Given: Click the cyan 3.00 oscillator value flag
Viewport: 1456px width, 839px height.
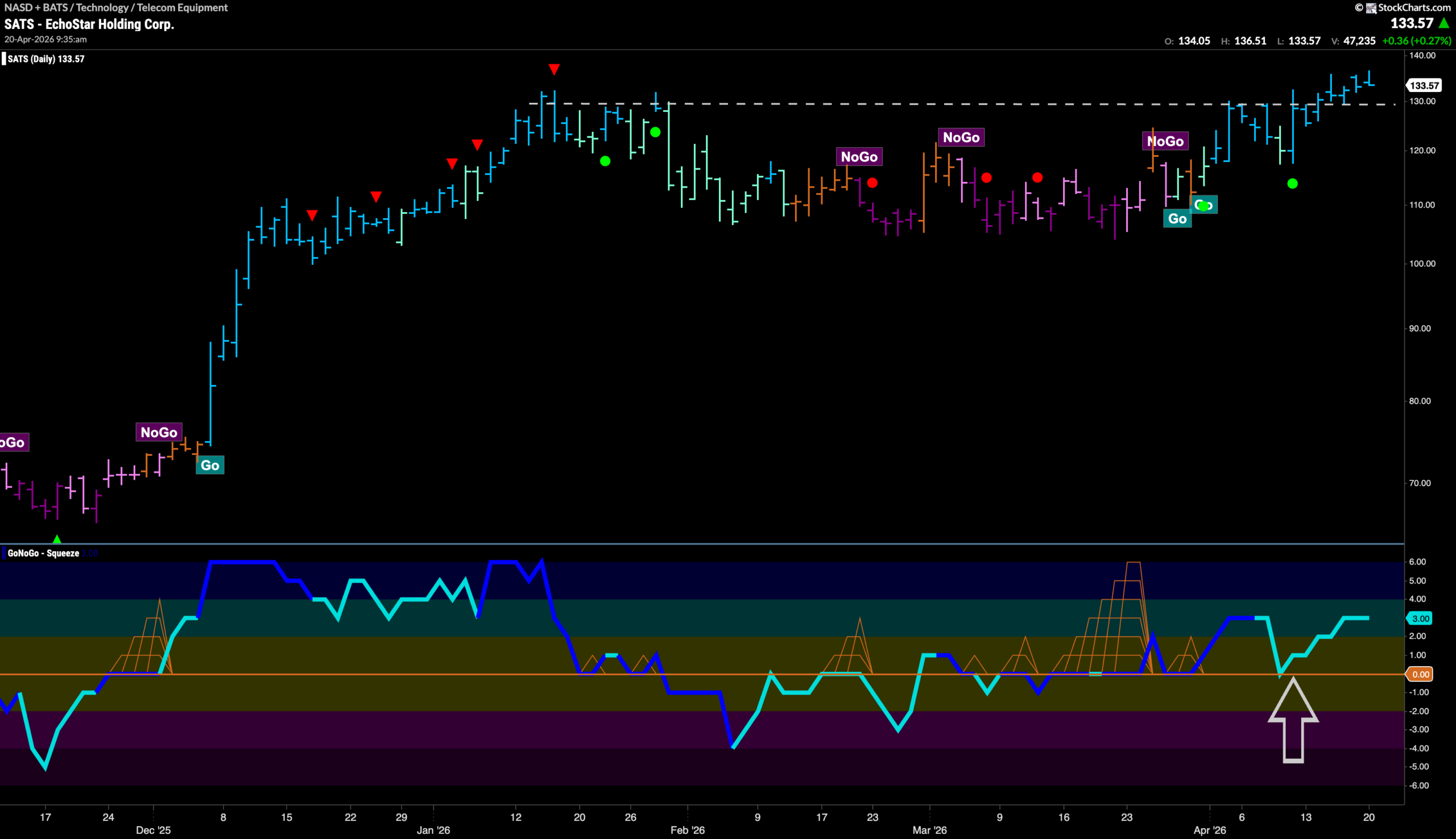Looking at the screenshot, I should click(1420, 618).
